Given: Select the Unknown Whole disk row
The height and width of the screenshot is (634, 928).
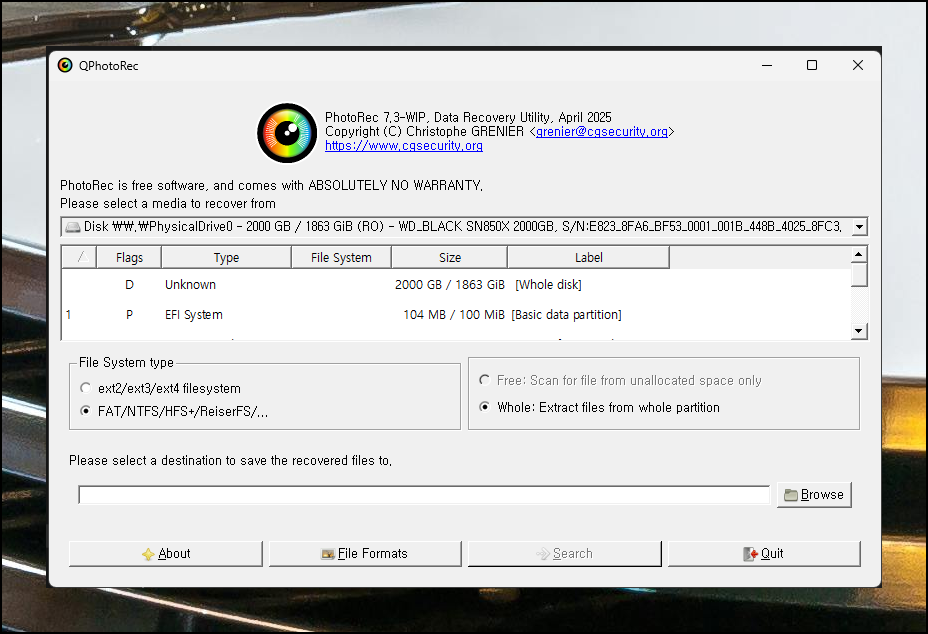Looking at the screenshot, I should pyautogui.click(x=456, y=285).
